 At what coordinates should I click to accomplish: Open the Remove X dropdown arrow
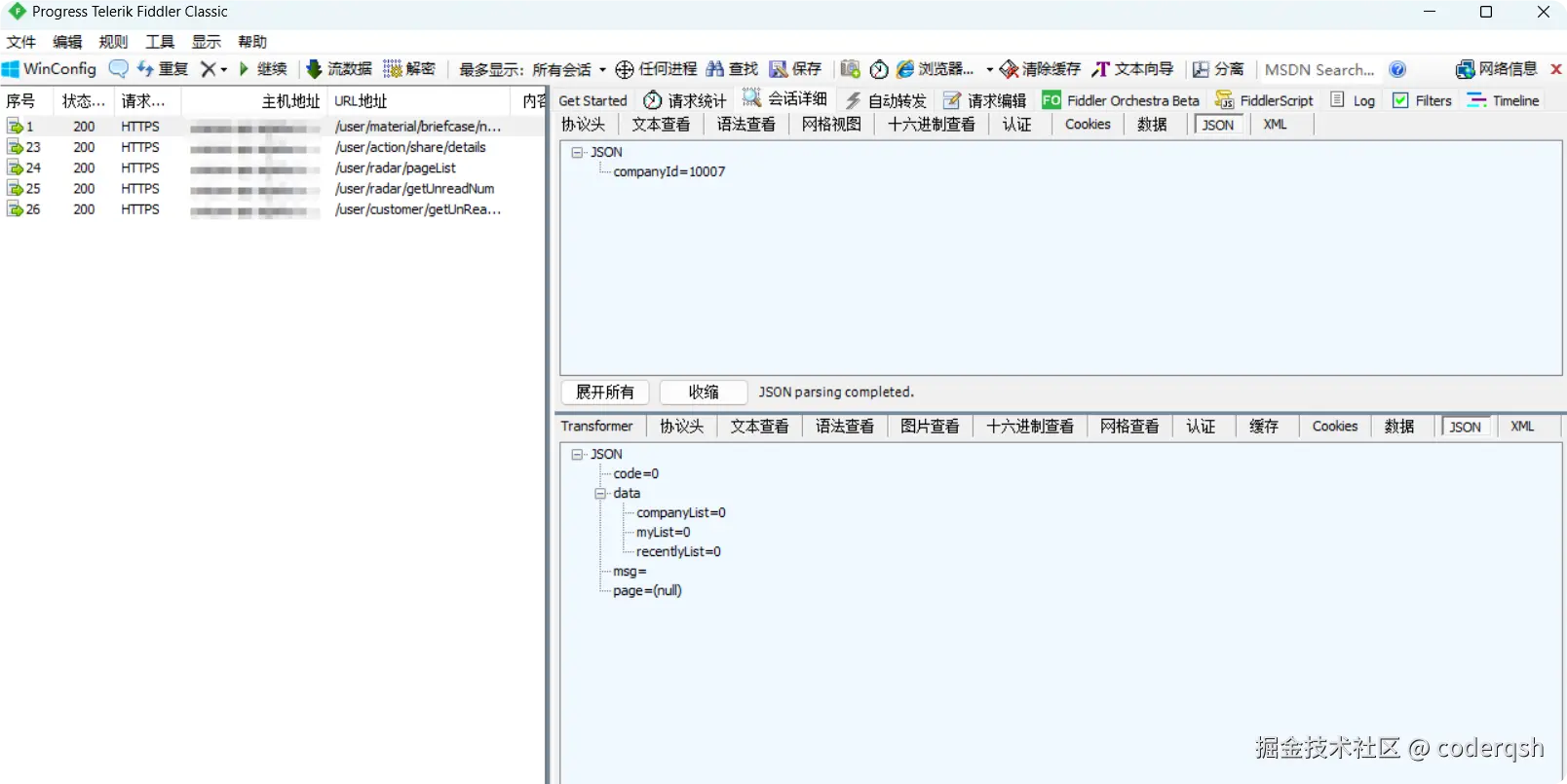(224, 69)
